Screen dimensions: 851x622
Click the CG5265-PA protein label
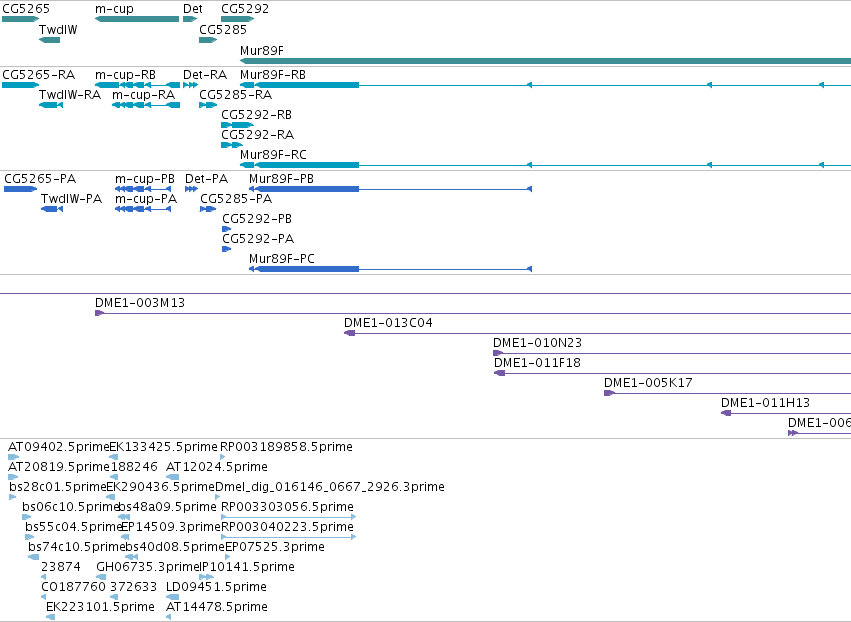40,179
